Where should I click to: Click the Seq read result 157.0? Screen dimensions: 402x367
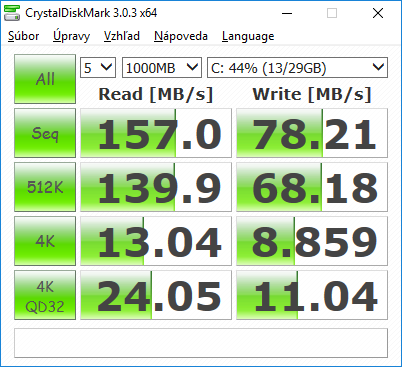pos(156,133)
